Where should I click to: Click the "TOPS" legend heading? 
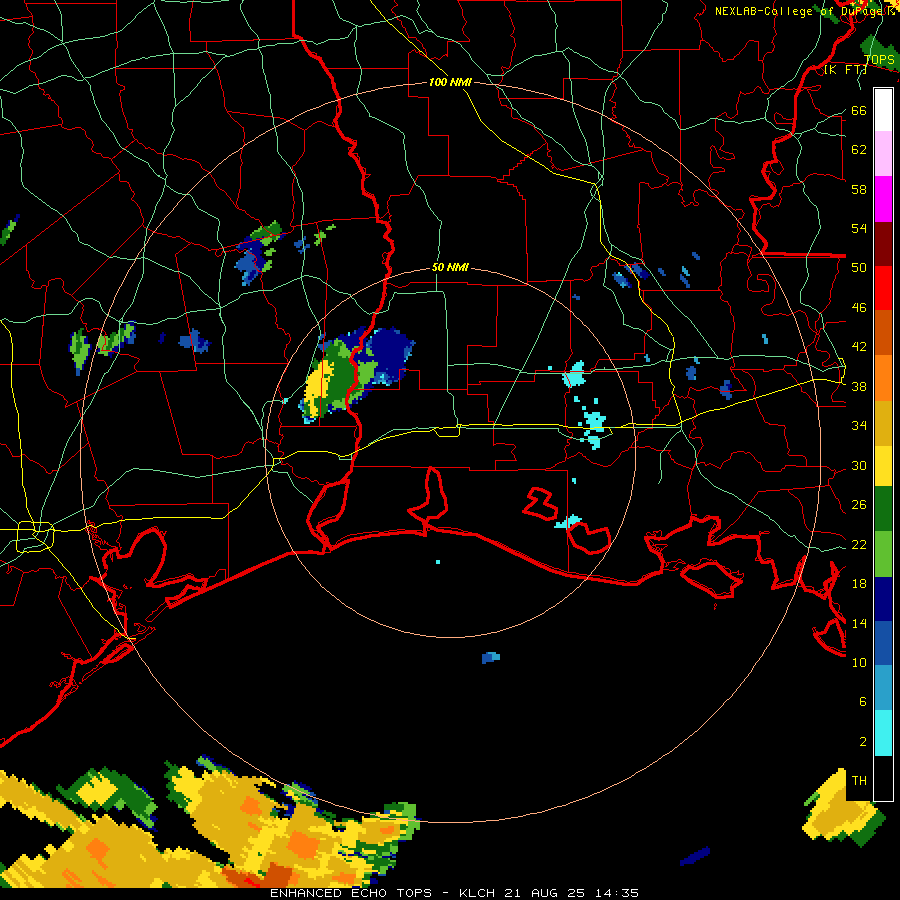[879, 59]
